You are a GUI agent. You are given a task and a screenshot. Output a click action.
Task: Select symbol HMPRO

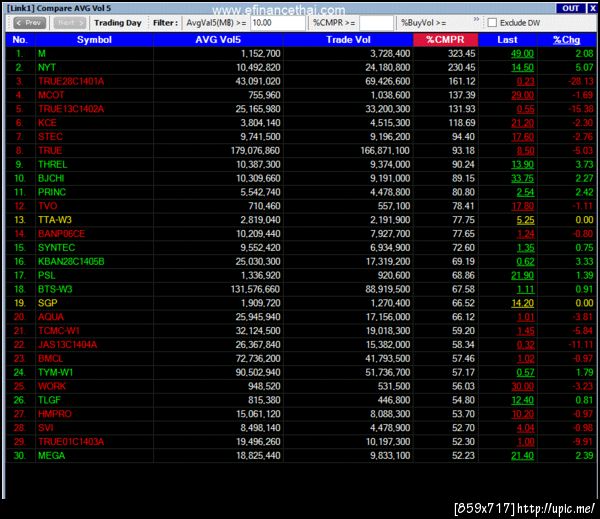point(55,414)
